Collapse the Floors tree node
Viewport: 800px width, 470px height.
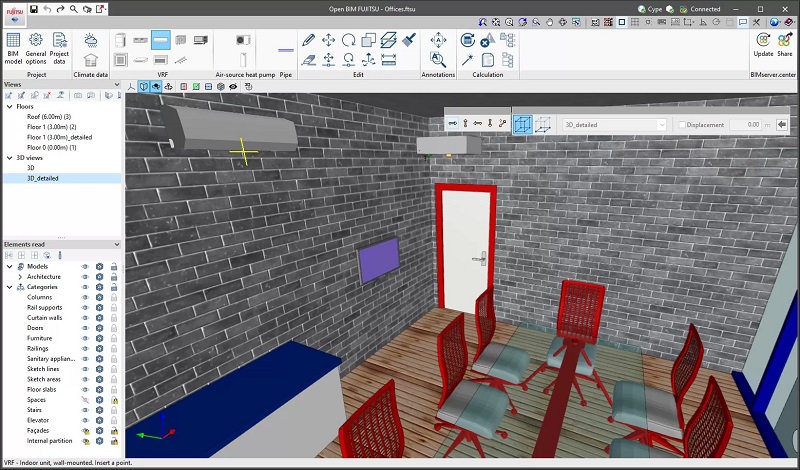pos(9,106)
